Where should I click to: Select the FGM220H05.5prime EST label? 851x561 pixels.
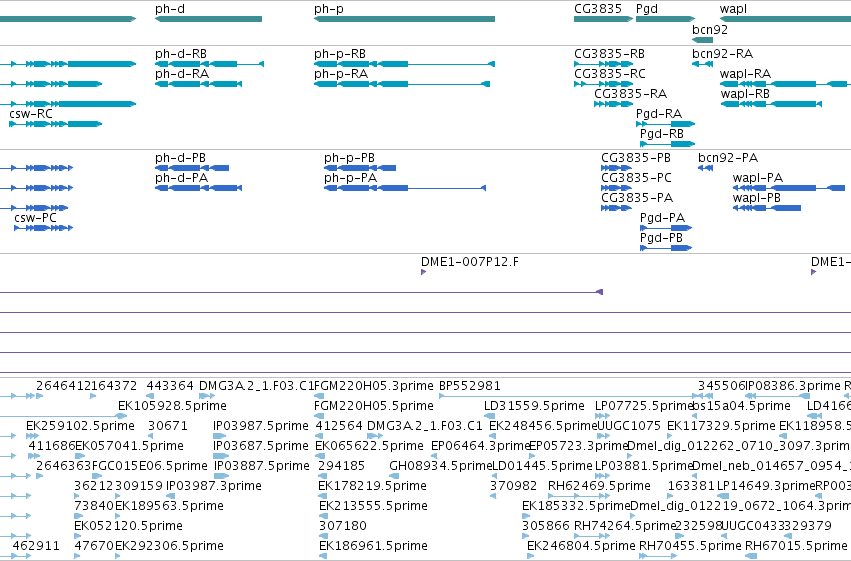[374, 406]
